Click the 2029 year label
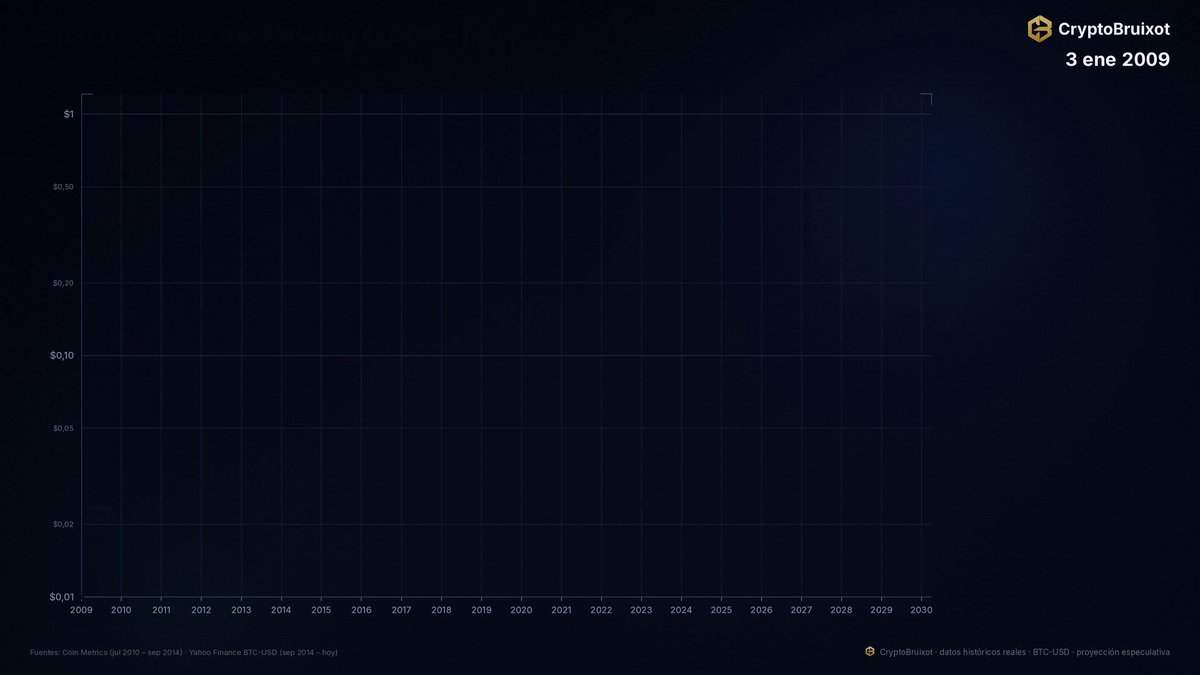Image resolution: width=1200 pixels, height=675 pixels. pos(881,610)
